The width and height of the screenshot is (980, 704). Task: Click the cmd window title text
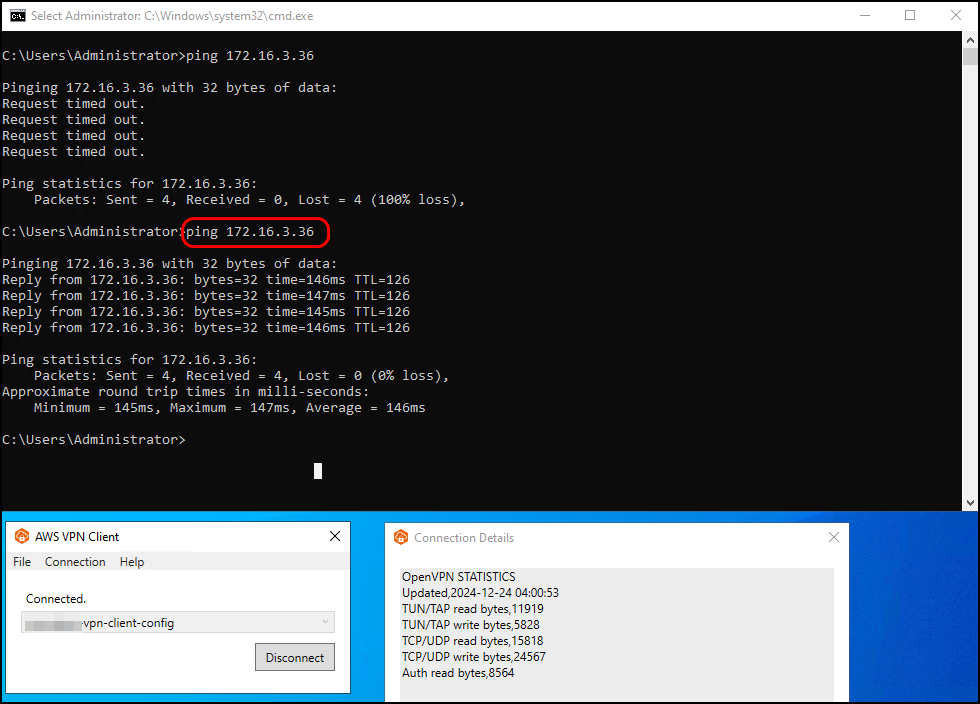pos(172,16)
